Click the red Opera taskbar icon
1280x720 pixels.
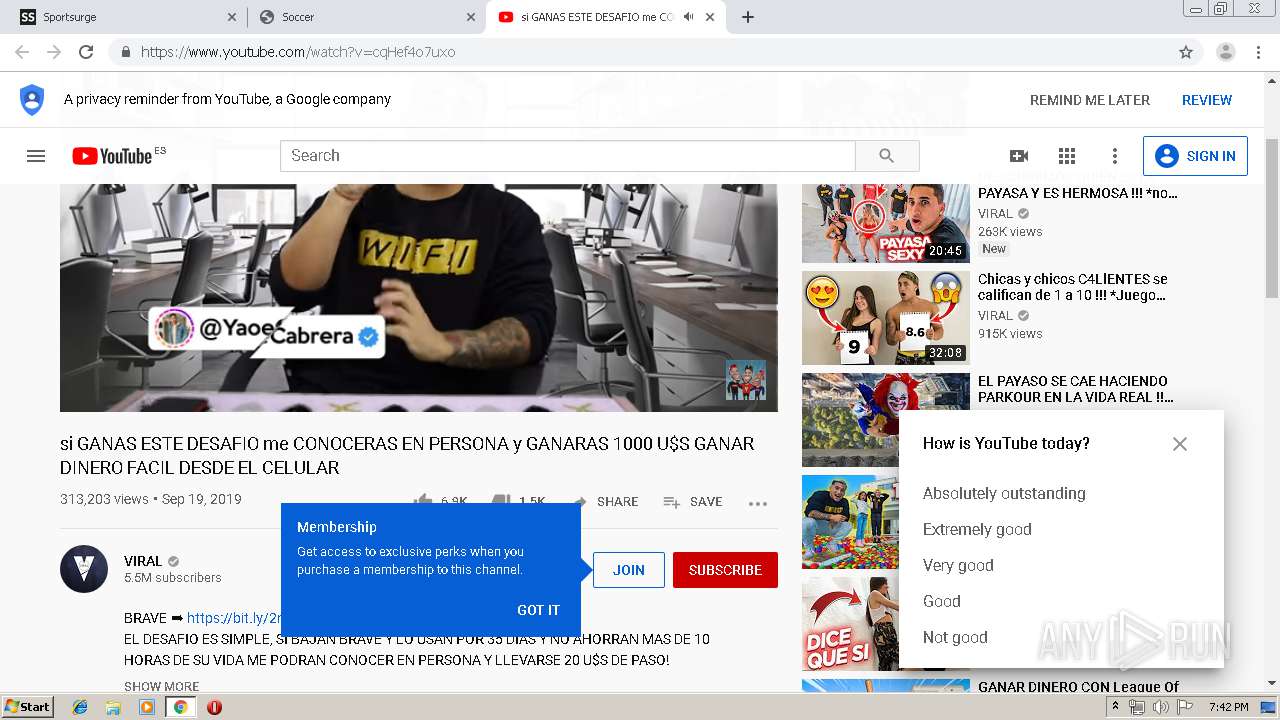[214, 707]
